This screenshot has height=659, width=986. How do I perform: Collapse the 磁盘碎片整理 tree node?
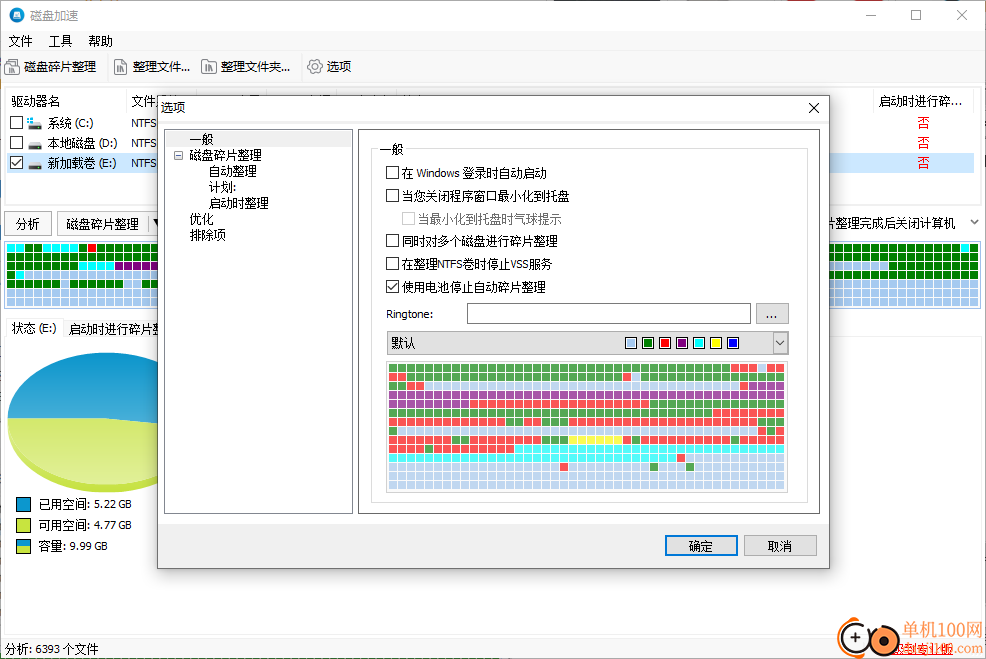[x=179, y=155]
